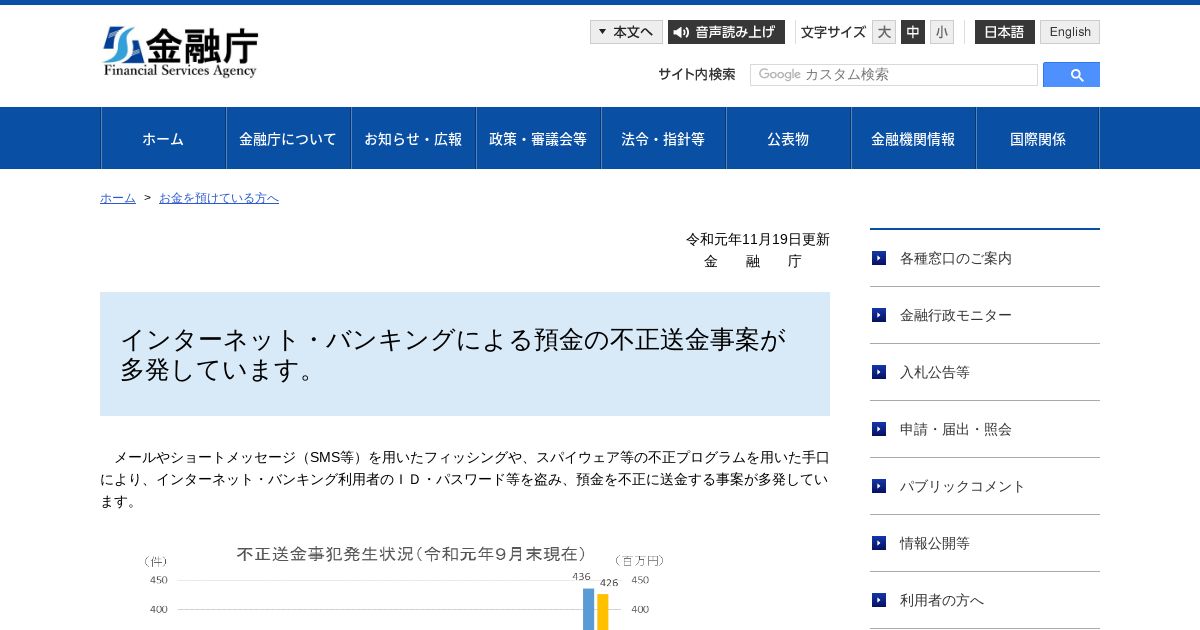Open the 国際関係 menu
Screen dimensions: 1200x630
tap(1038, 138)
